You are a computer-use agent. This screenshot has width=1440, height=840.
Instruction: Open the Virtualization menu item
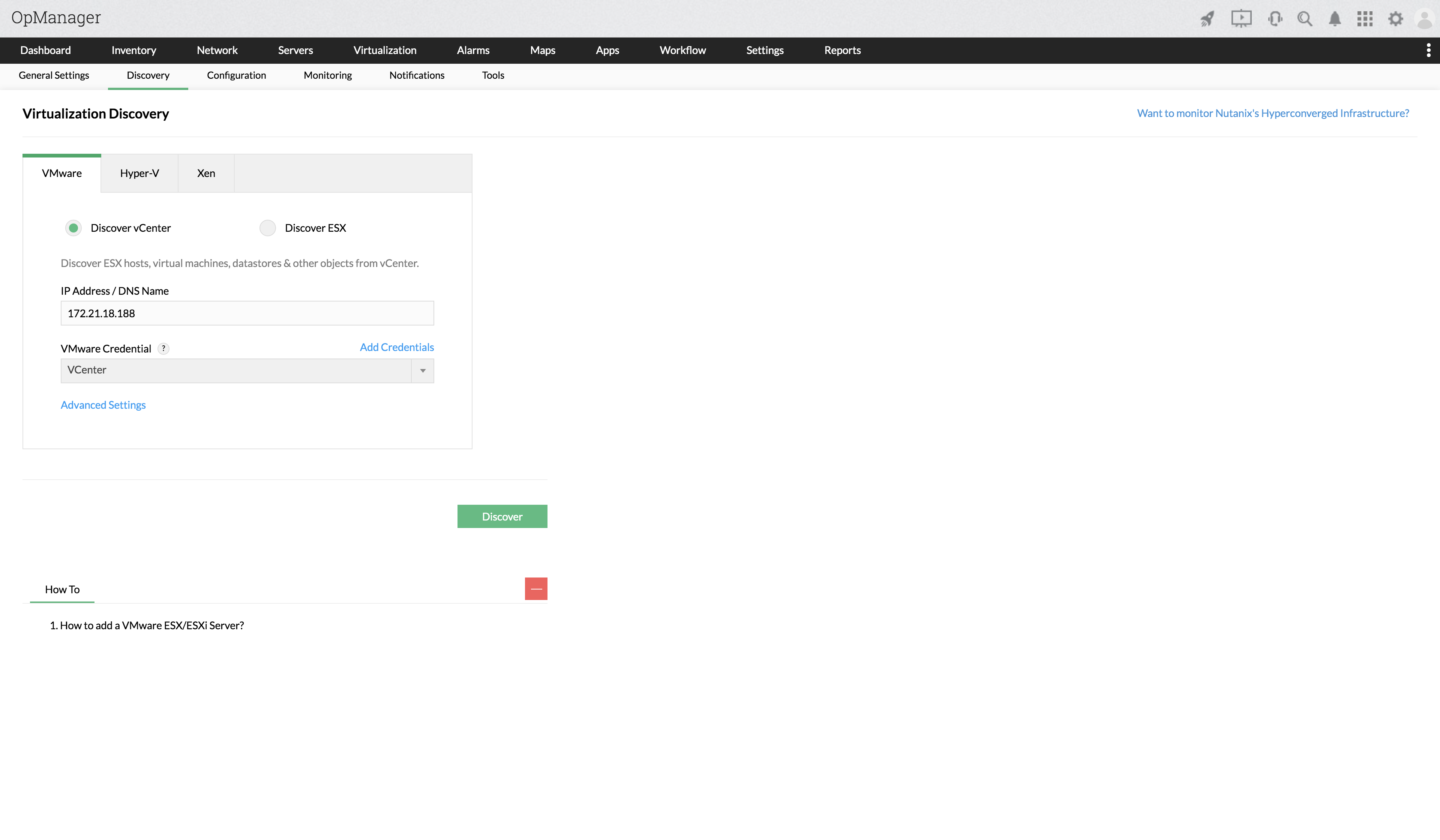coord(385,50)
